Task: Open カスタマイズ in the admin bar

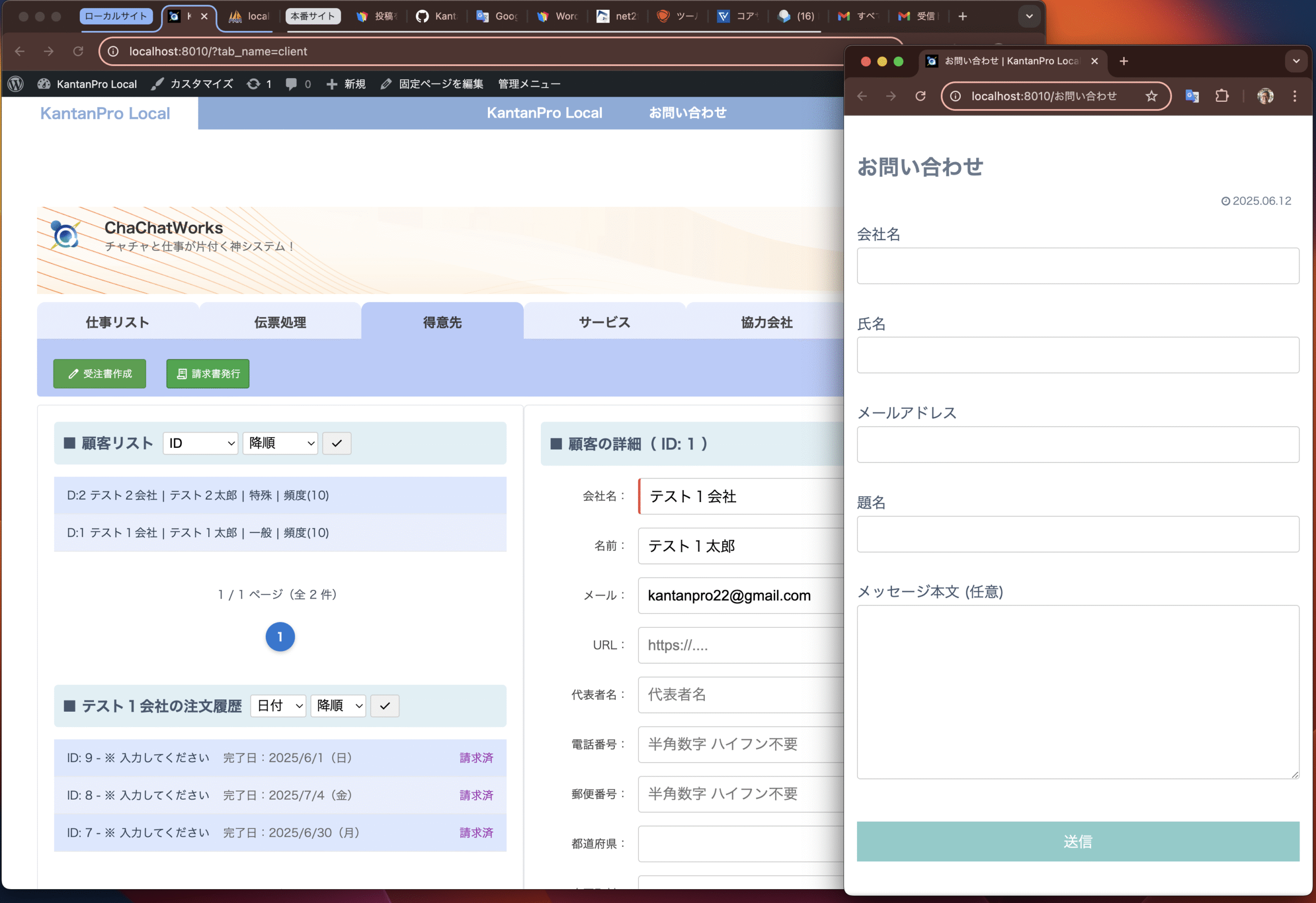Action: (192, 84)
